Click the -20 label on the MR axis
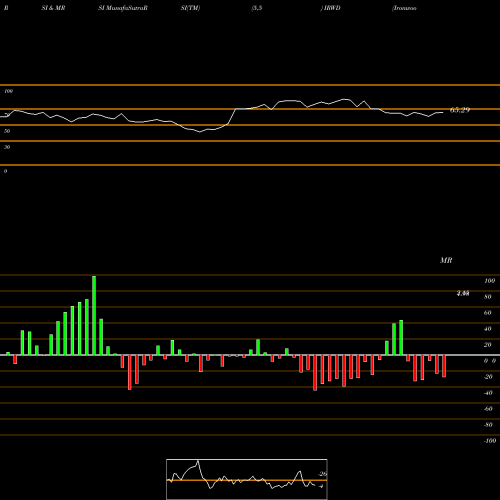Screen dimensions: 500x500 coord(488,377)
